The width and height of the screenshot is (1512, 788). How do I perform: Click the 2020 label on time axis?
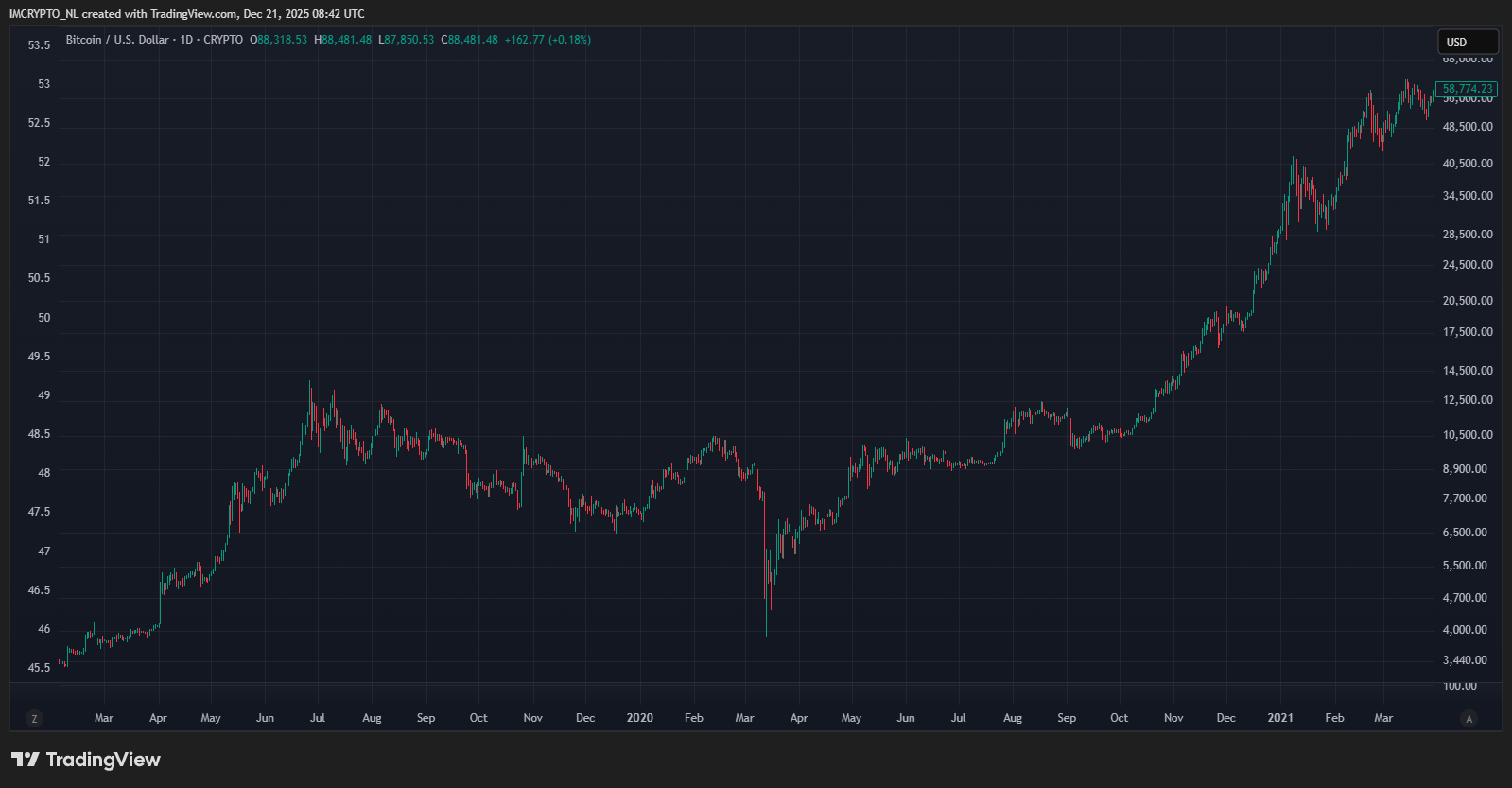(x=640, y=718)
